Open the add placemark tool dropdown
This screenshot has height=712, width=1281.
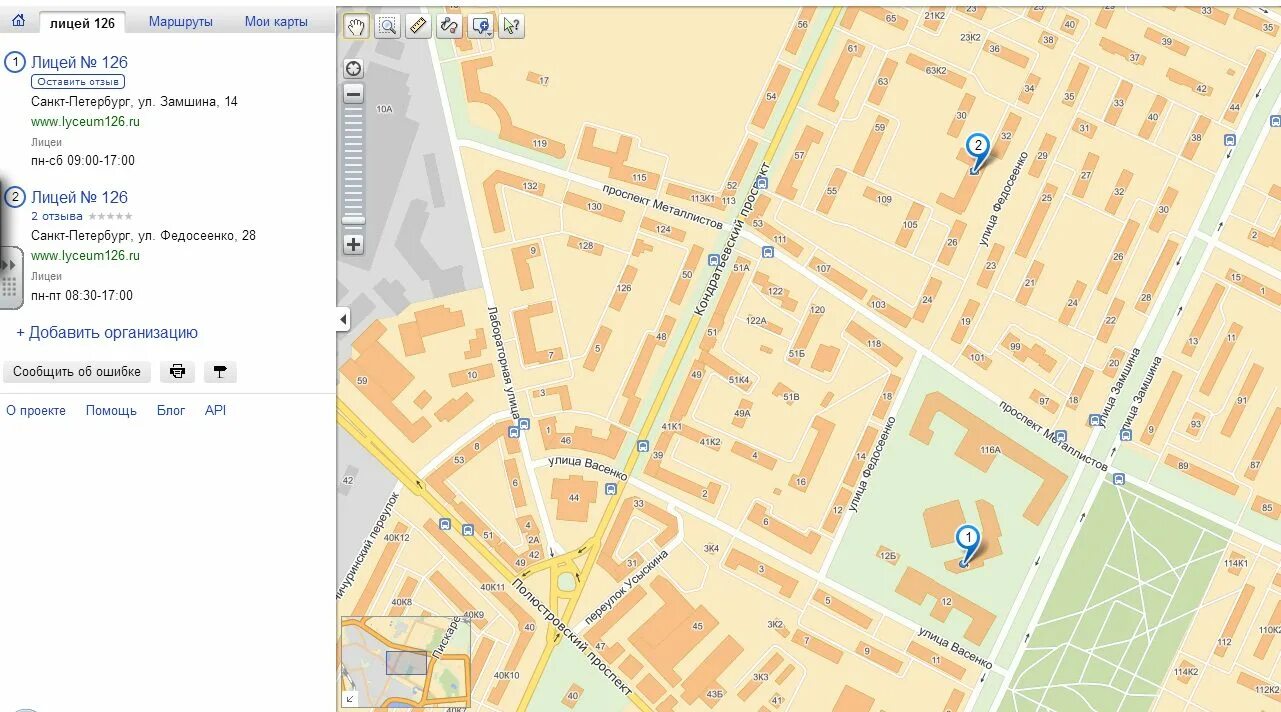481,26
